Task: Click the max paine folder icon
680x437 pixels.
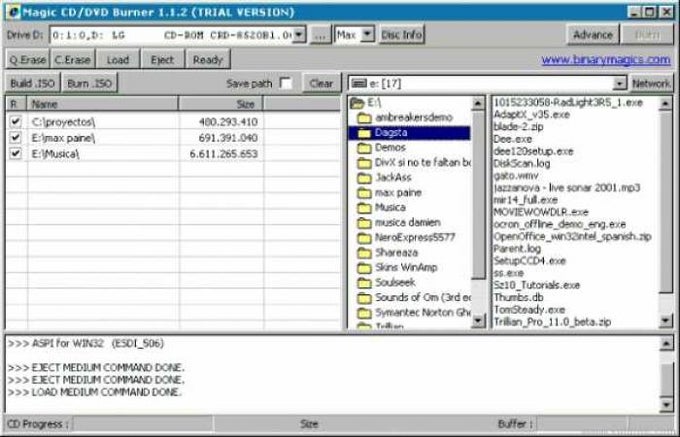Action: (x=364, y=193)
